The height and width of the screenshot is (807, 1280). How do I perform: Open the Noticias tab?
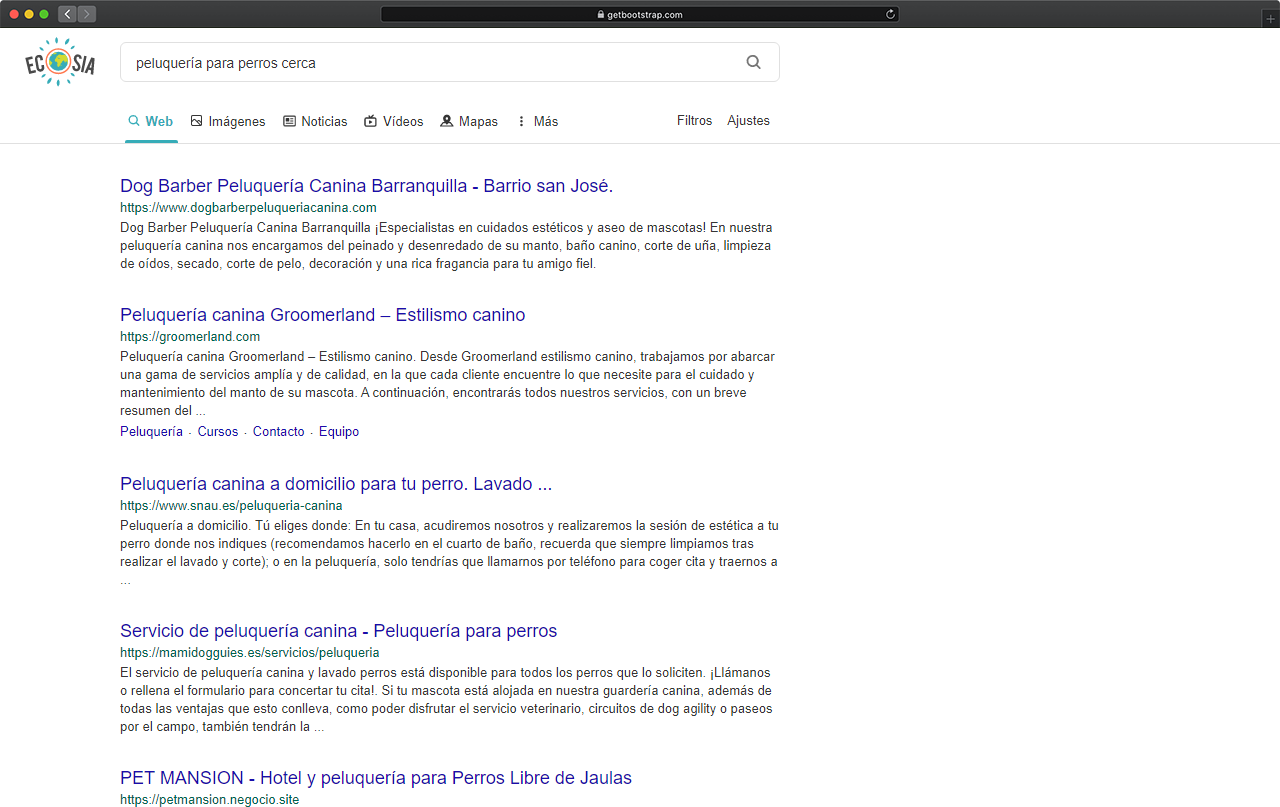click(x=315, y=121)
